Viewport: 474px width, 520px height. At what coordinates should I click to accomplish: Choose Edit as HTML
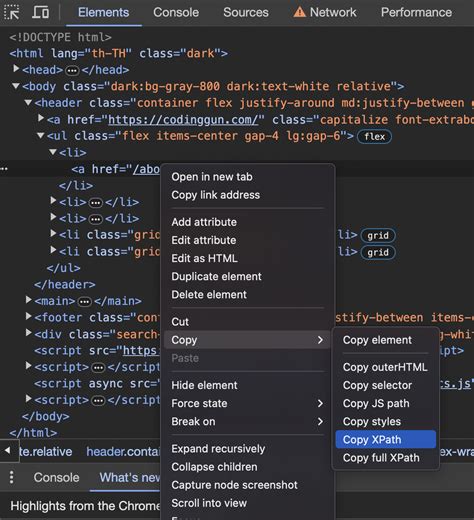[248, 258]
